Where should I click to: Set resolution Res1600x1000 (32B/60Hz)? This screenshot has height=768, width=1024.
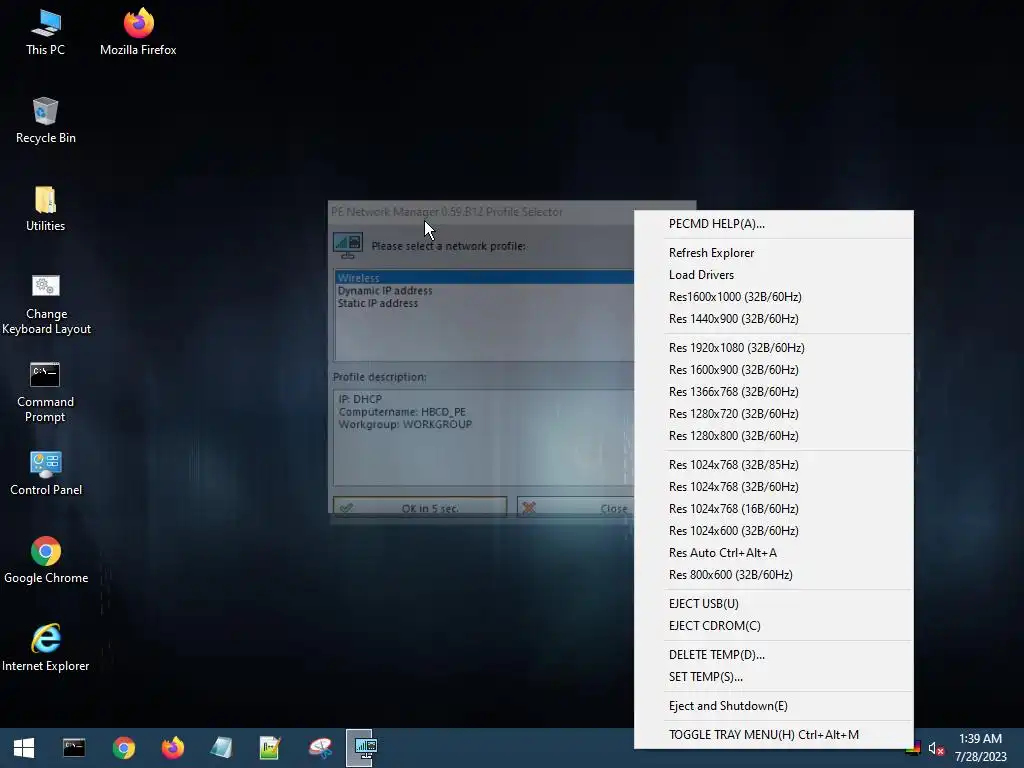coord(774,296)
